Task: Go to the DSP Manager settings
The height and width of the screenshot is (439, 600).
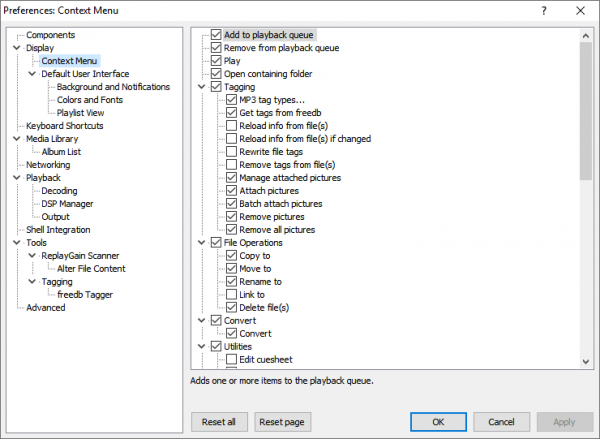Action: coord(69,203)
